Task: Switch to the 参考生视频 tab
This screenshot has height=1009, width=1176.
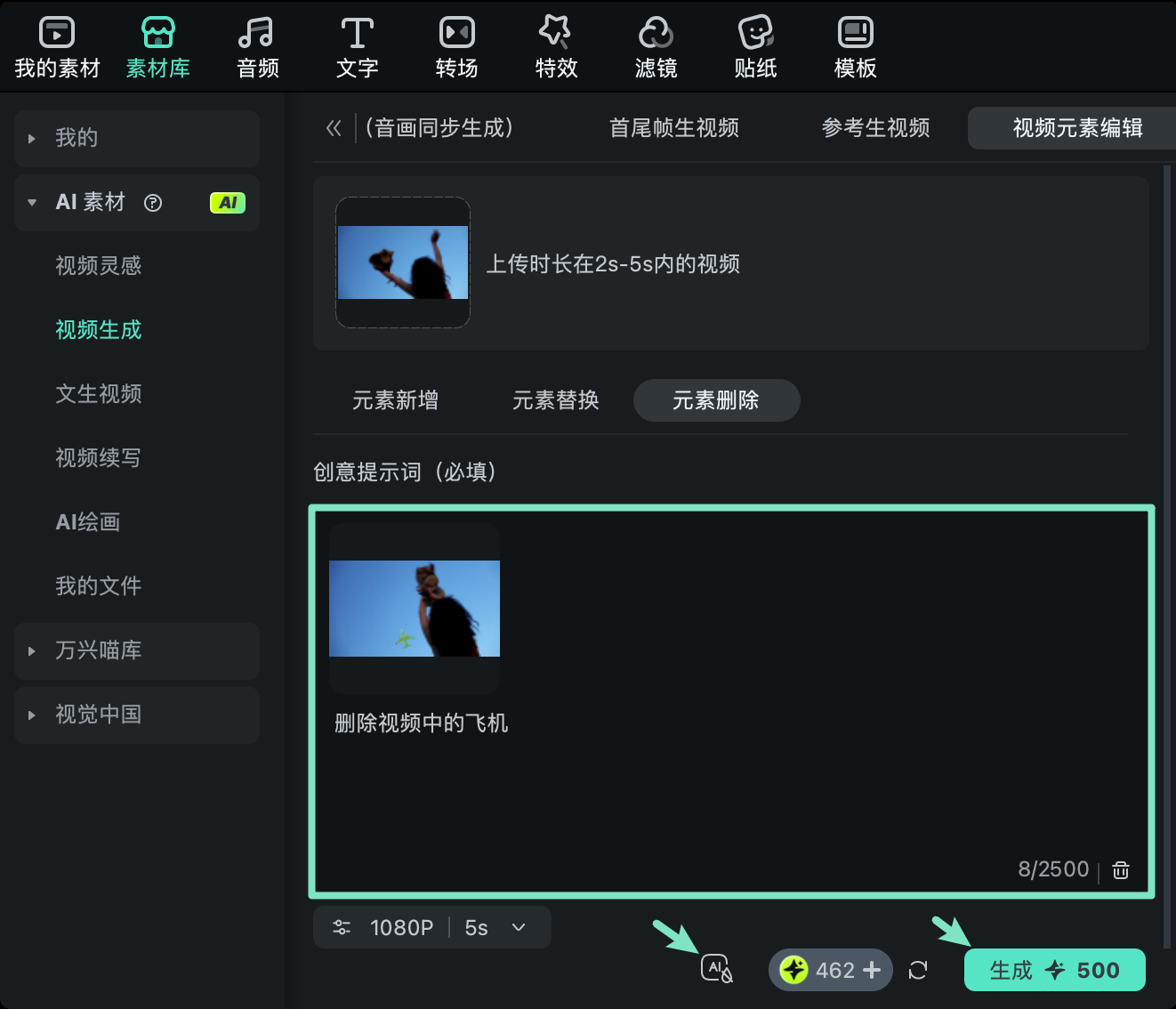Action: (x=875, y=127)
